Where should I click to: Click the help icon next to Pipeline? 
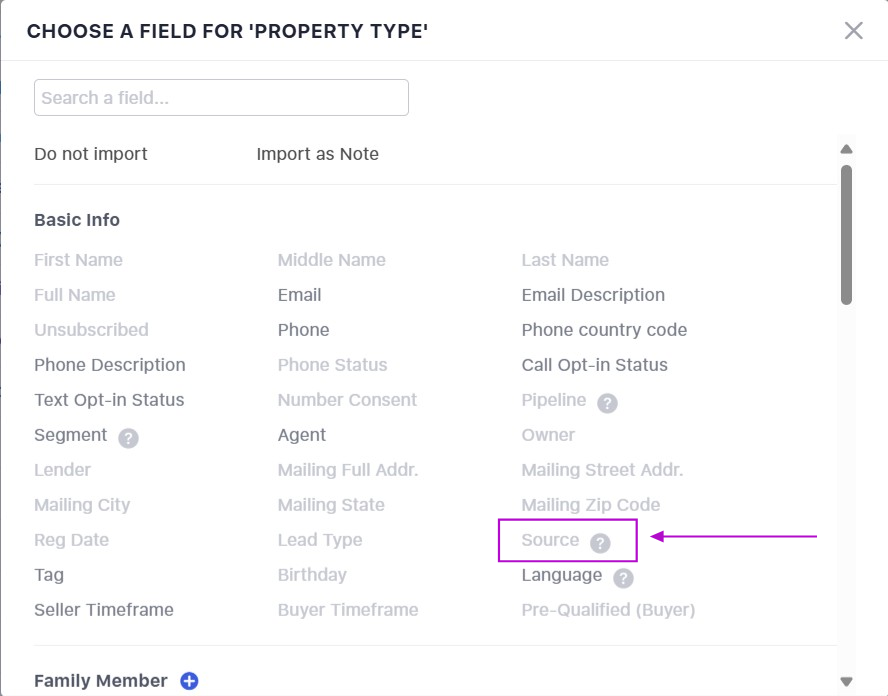click(608, 403)
